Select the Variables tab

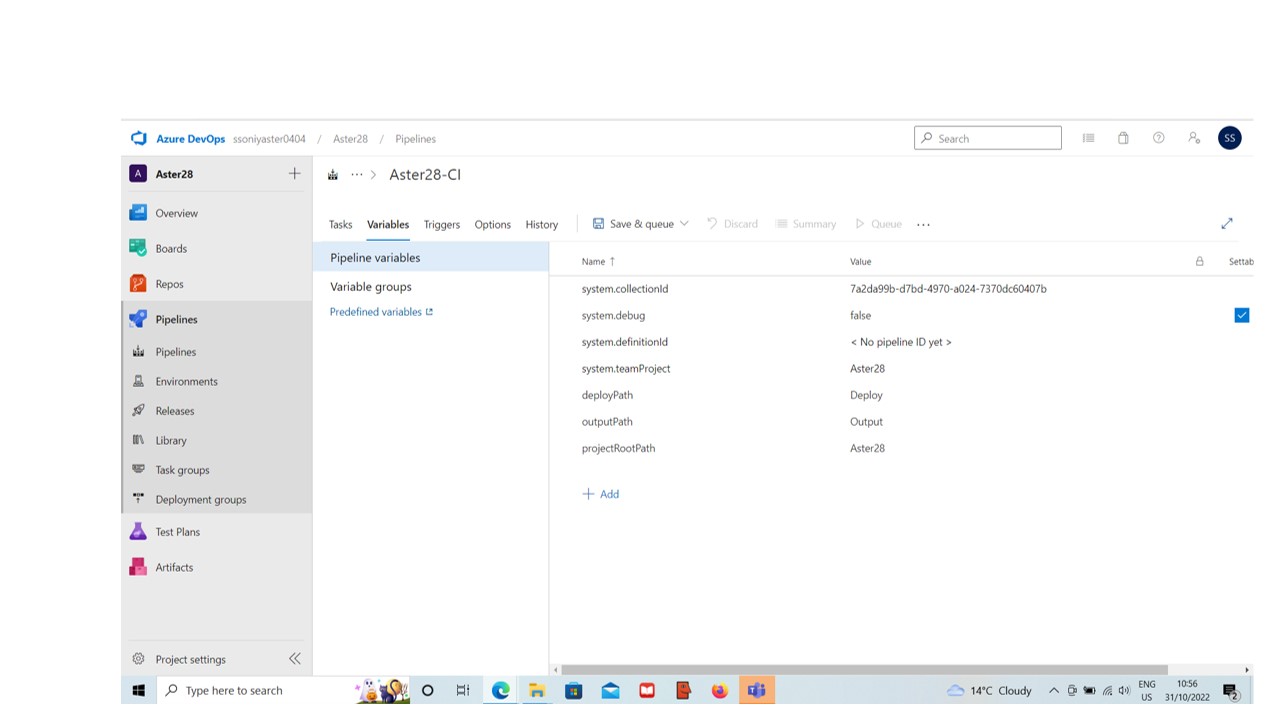pyautogui.click(x=388, y=224)
